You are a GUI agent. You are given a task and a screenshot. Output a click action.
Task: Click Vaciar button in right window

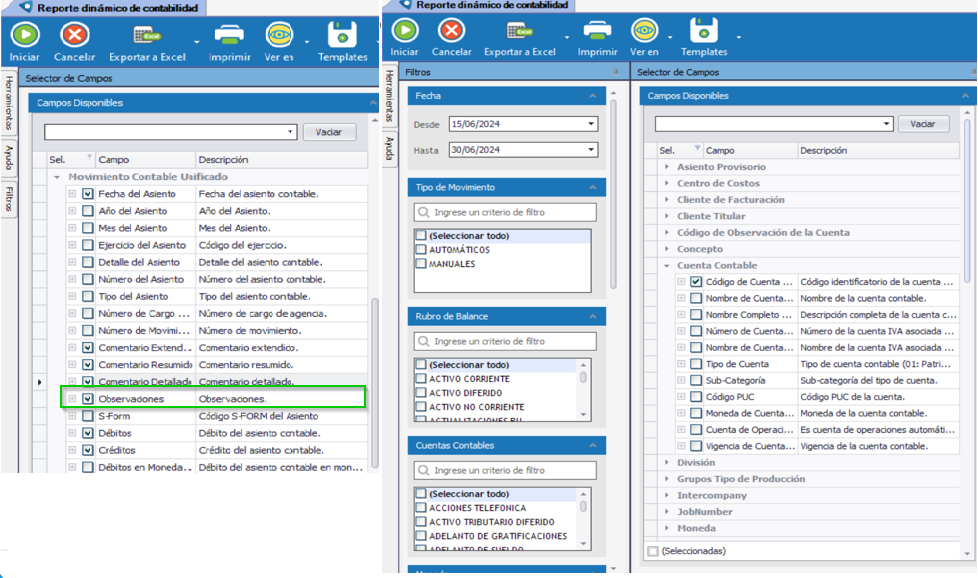pos(923,124)
